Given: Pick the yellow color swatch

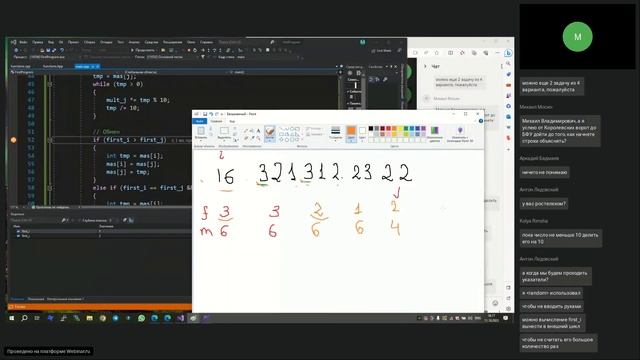Looking at the screenshot, I should point(400,129).
